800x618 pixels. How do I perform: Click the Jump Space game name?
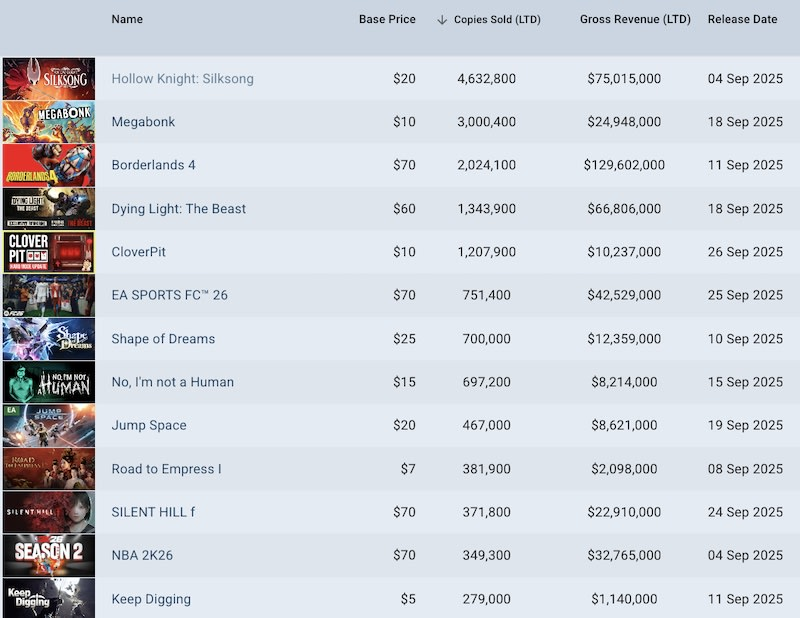click(x=149, y=425)
